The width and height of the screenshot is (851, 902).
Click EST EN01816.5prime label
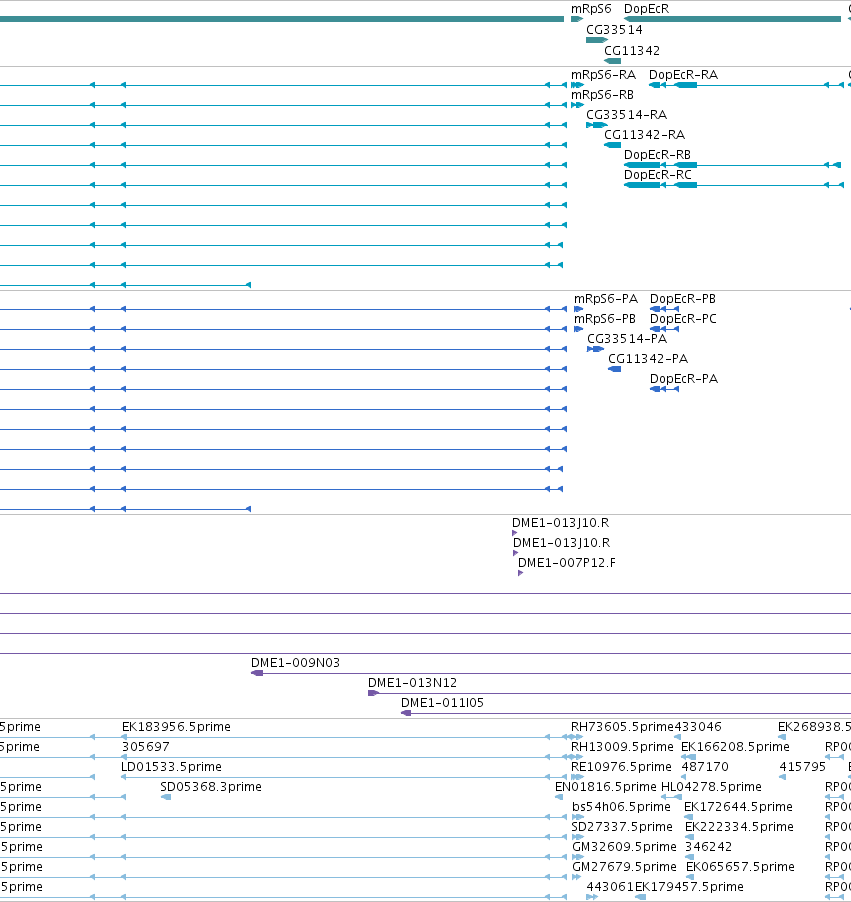coord(605,786)
